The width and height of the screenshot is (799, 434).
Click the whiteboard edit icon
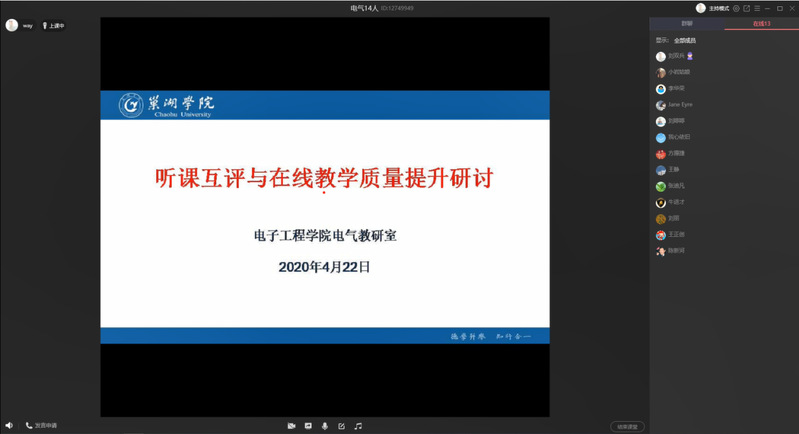point(341,426)
